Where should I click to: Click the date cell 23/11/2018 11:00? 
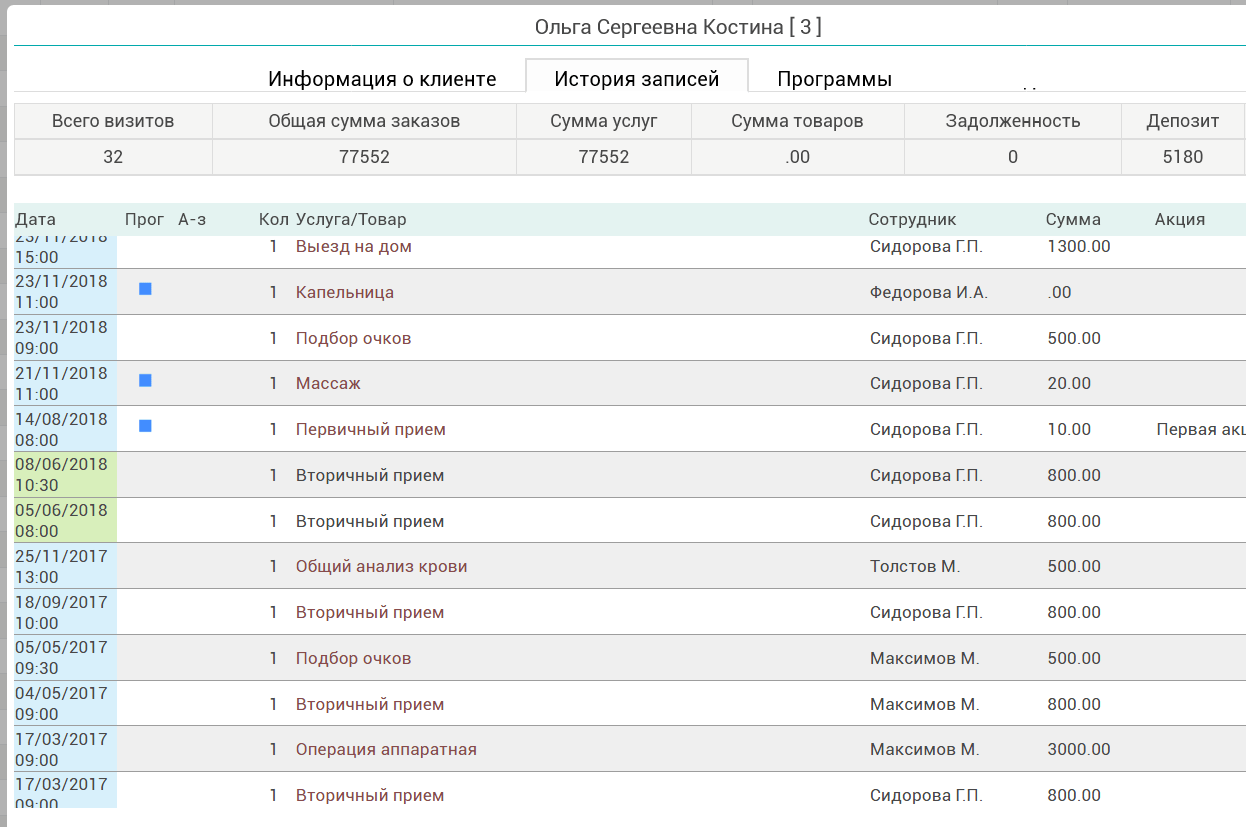click(66, 292)
